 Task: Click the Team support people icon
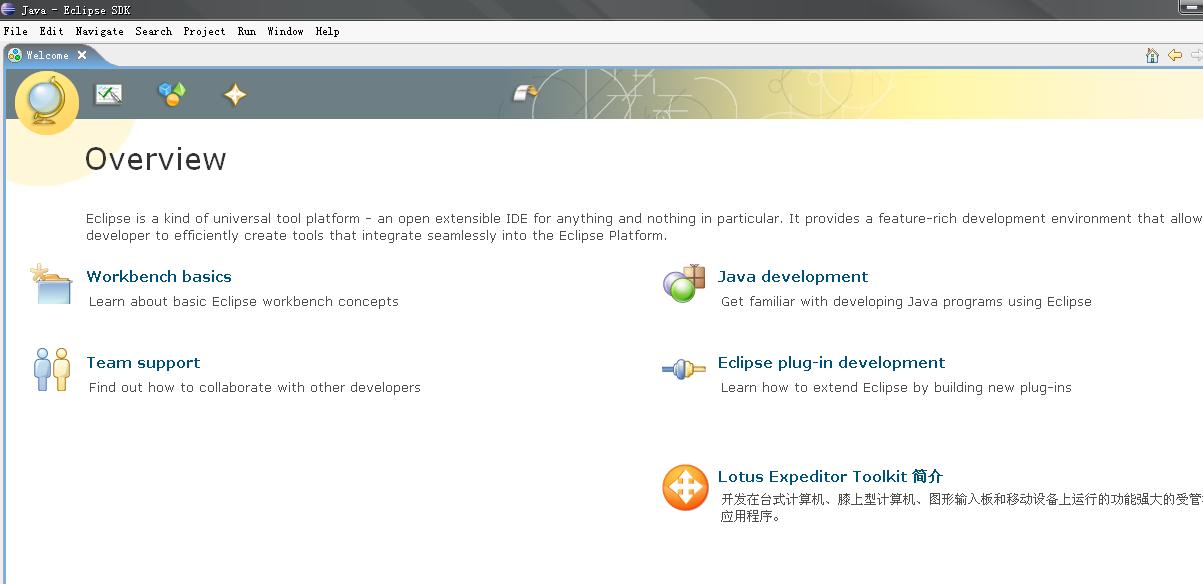[x=52, y=369]
